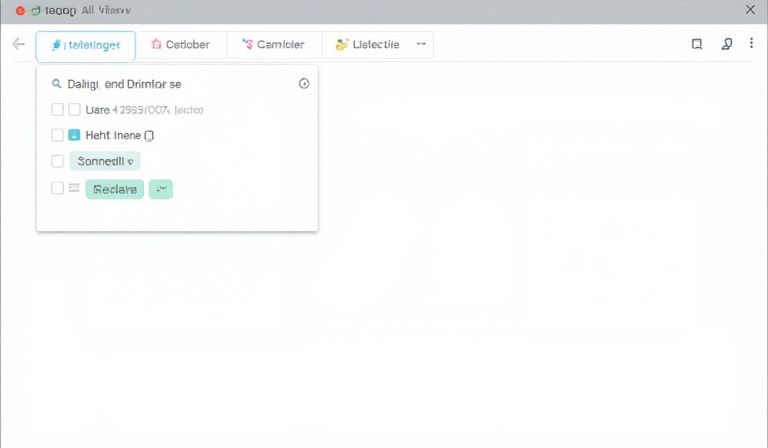Screen dimensions: 768x448
Task: Click the grey lines icon beside Reclare
Action: 74,188
